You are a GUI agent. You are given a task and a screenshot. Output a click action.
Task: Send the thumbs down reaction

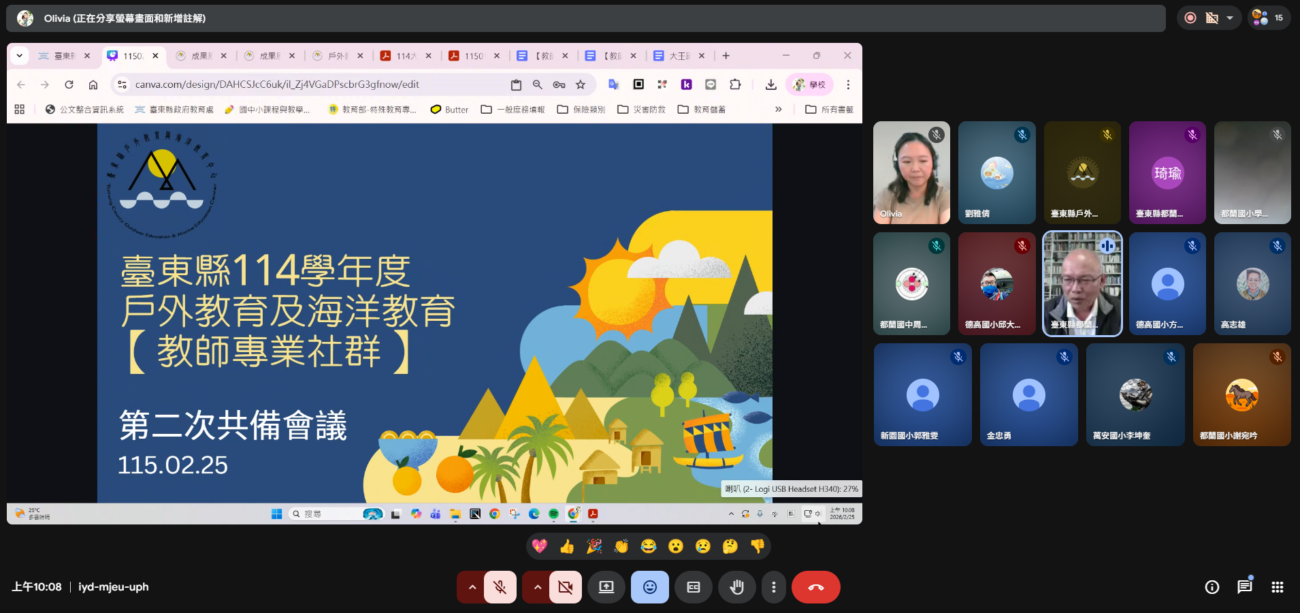pyautogui.click(x=757, y=546)
